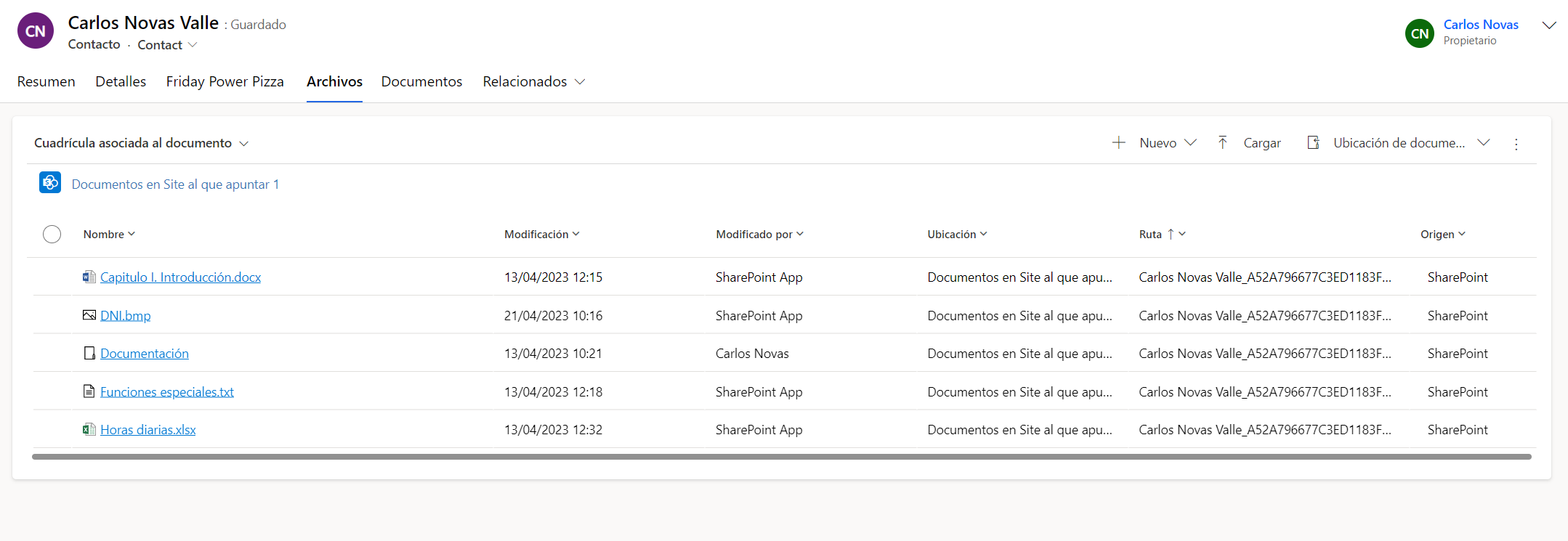Open the Documentación folder link
The height and width of the screenshot is (541, 1568).
[x=145, y=353]
